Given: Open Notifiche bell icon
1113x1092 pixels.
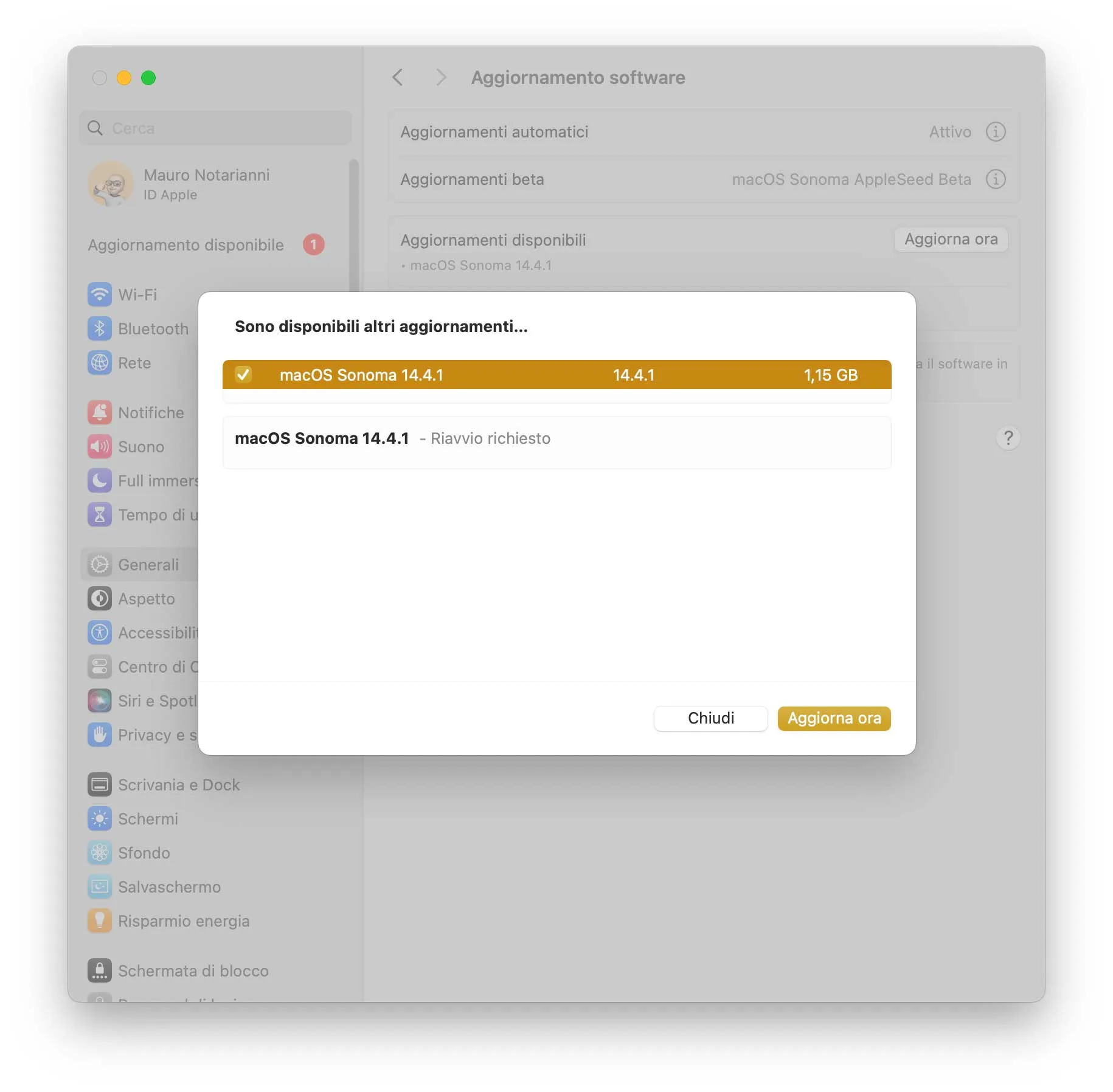Looking at the screenshot, I should pyautogui.click(x=99, y=413).
